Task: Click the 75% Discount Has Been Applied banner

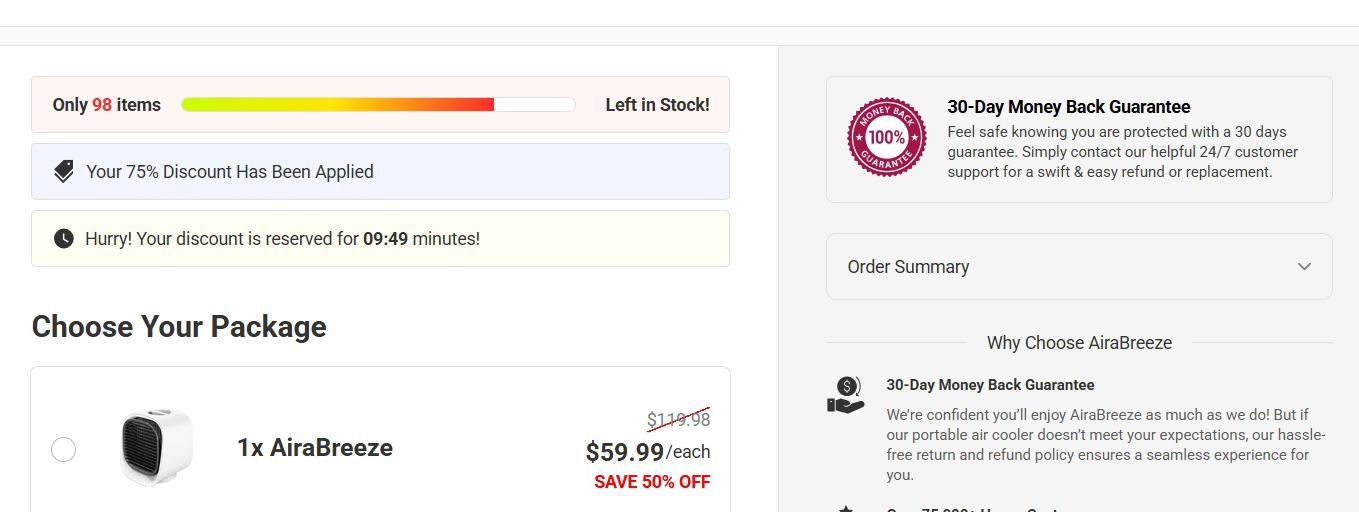Action: click(x=380, y=172)
